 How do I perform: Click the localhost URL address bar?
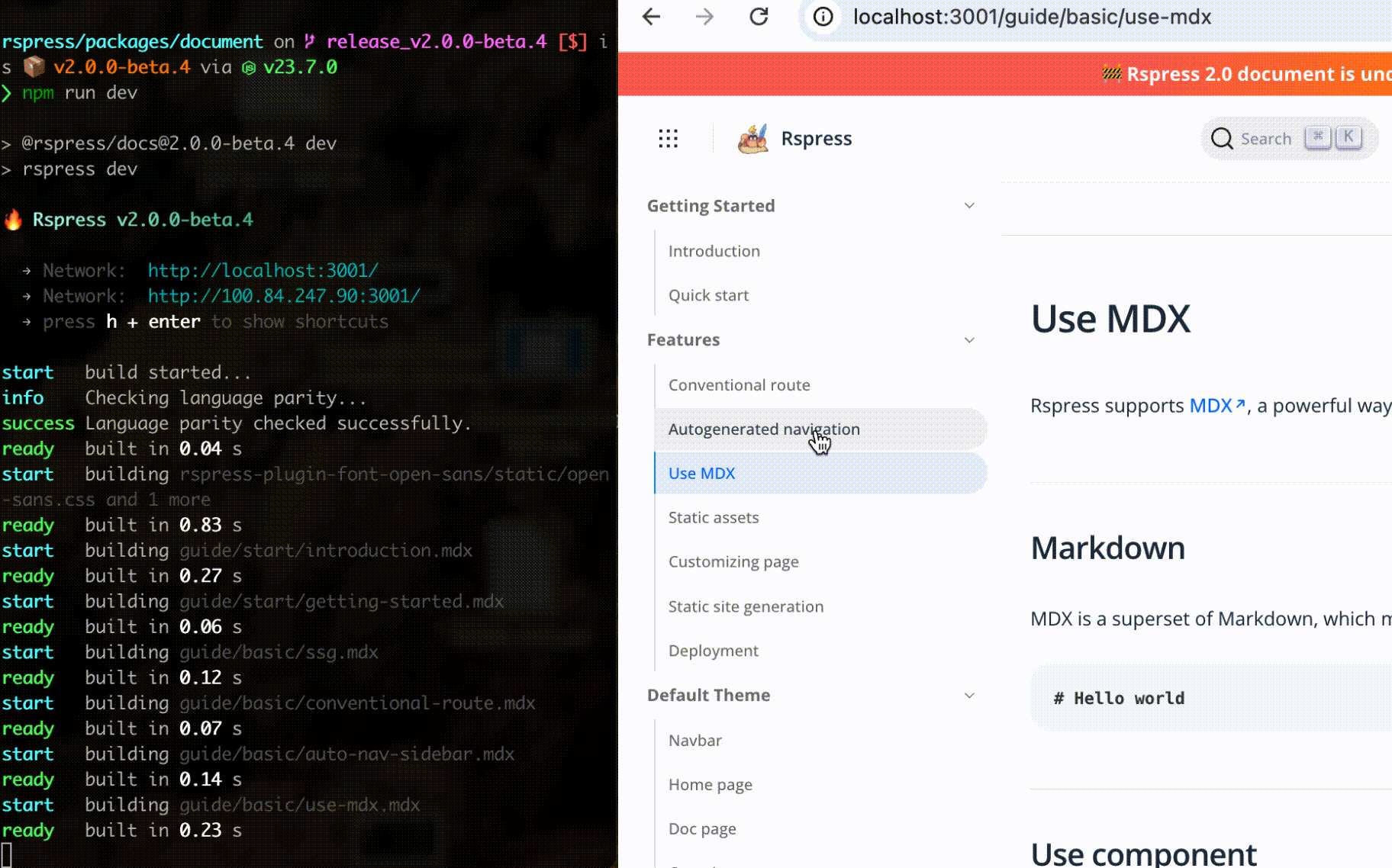pyautogui.click(x=1032, y=17)
